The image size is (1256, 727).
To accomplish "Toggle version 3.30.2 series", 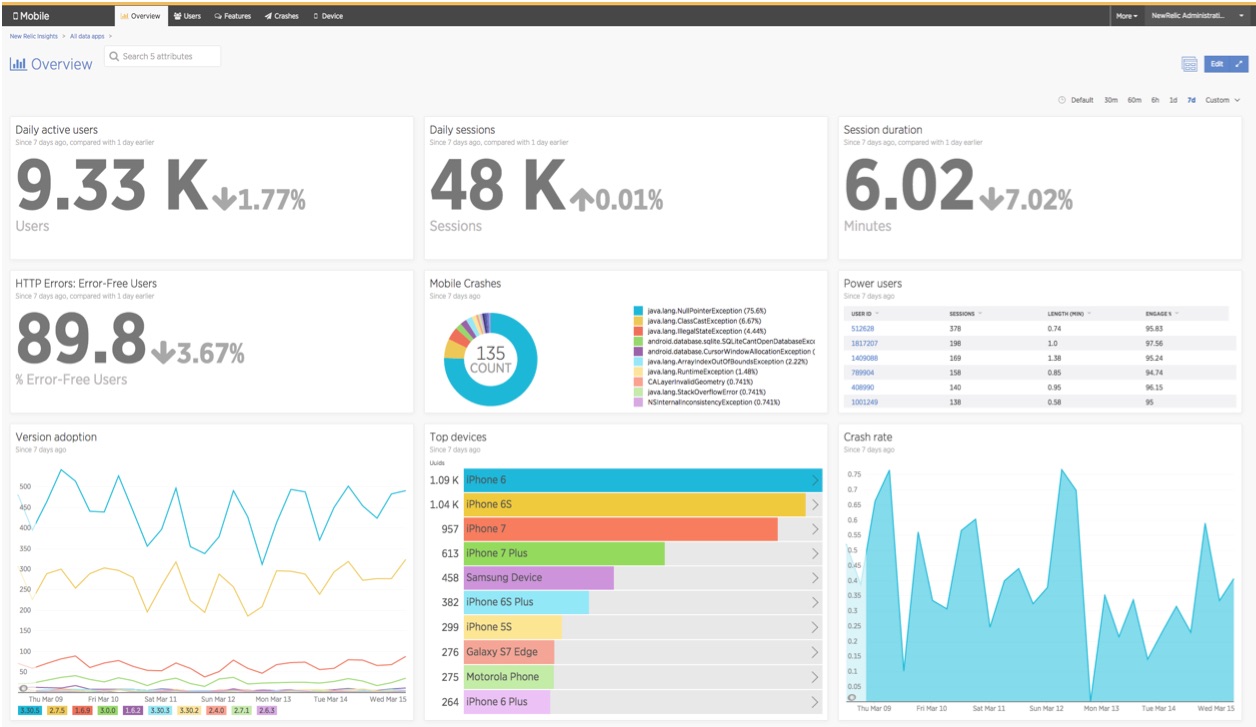I will [189, 711].
